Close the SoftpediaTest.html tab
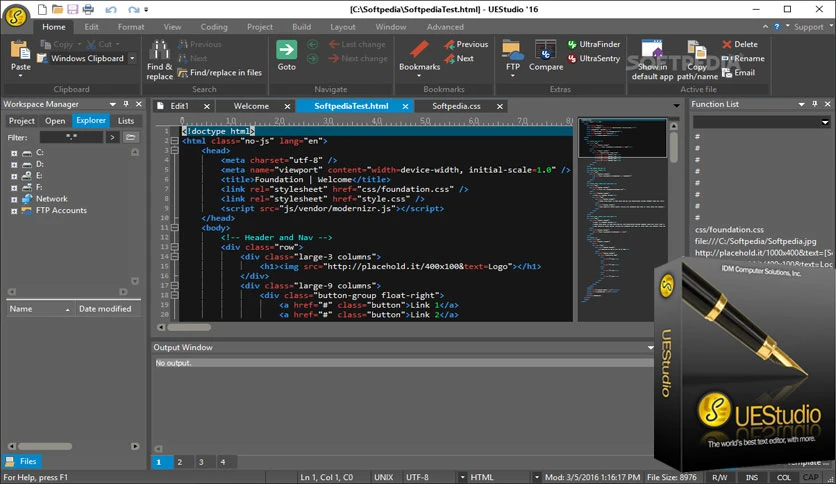This screenshot has height=484, width=836. pos(405,107)
